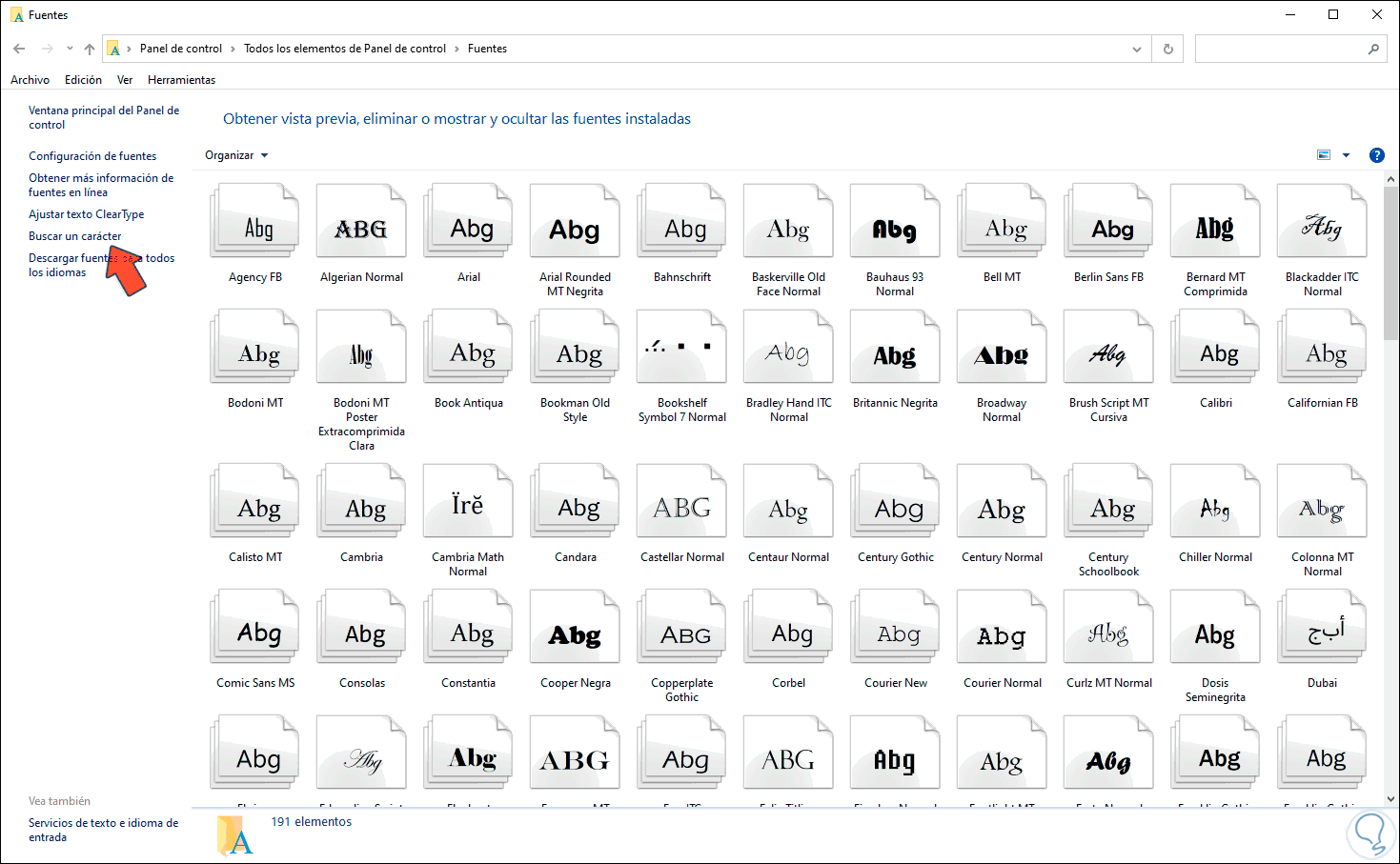Open the Ver menu
This screenshot has height=864, width=1400.
(x=125, y=80)
